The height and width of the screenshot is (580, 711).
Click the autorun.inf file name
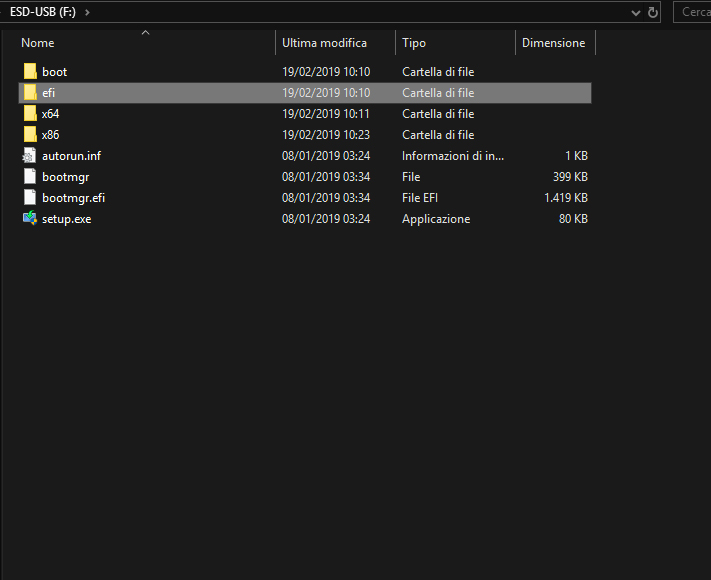pos(71,156)
